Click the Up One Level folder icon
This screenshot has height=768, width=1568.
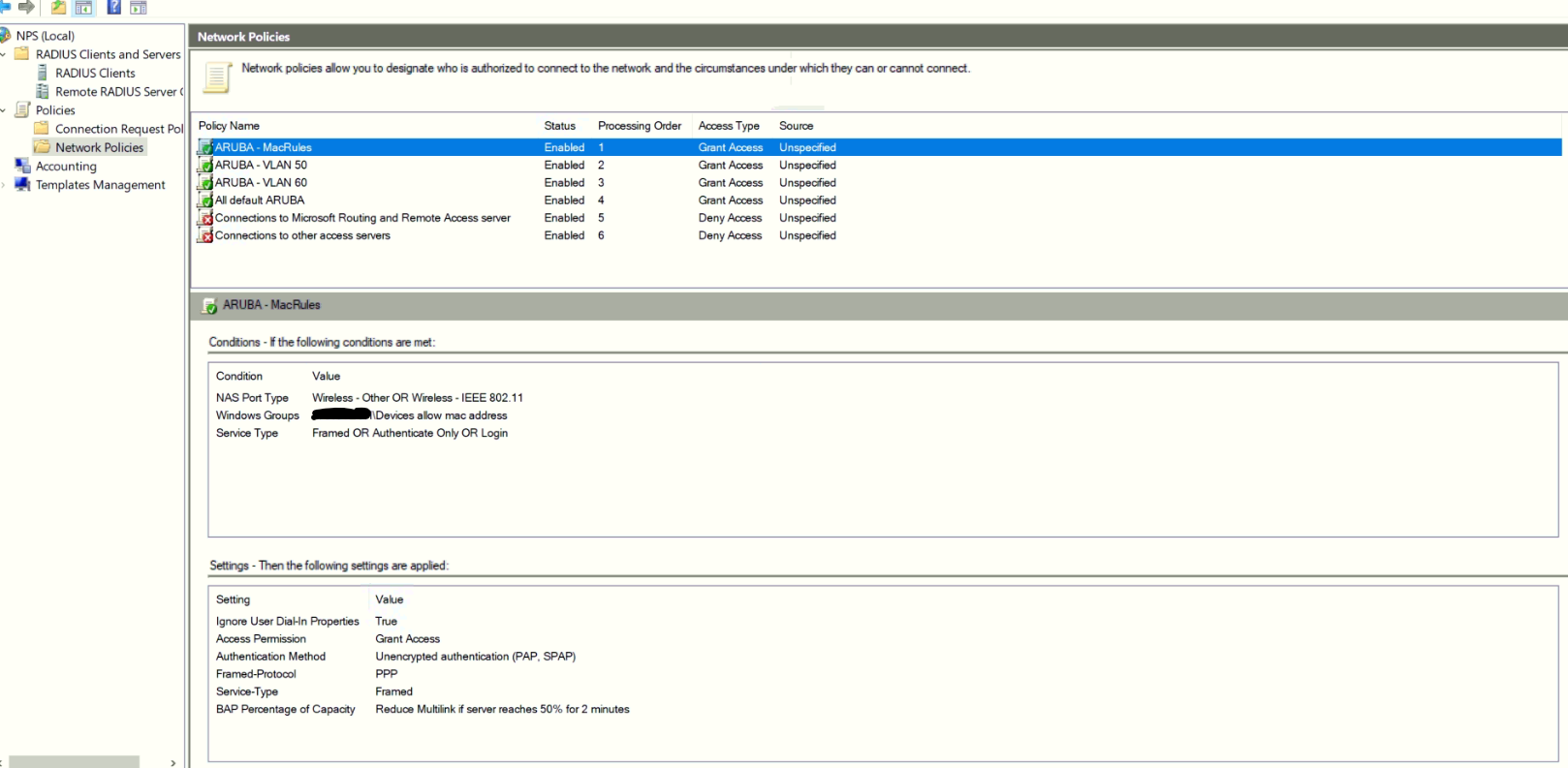[x=58, y=7]
